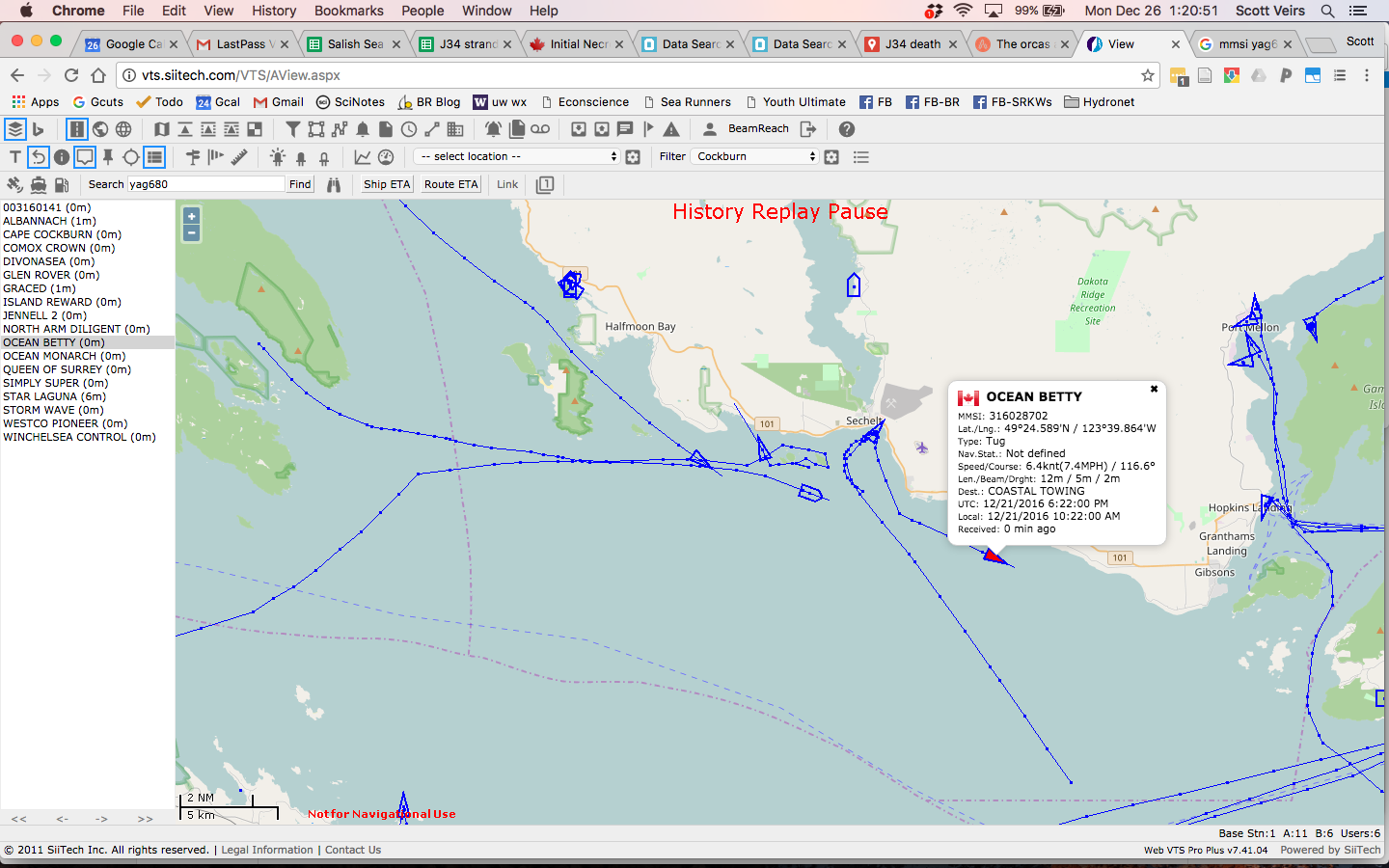Click the funnel filter icon in toolbar
The height and width of the screenshot is (868, 1389).
(293, 129)
